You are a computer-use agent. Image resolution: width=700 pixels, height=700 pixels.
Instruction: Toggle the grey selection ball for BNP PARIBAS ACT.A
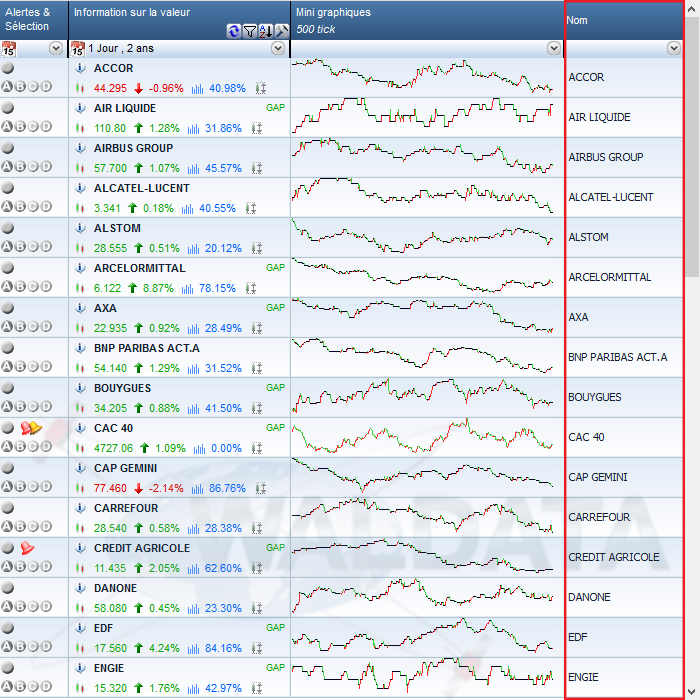(x=8, y=348)
